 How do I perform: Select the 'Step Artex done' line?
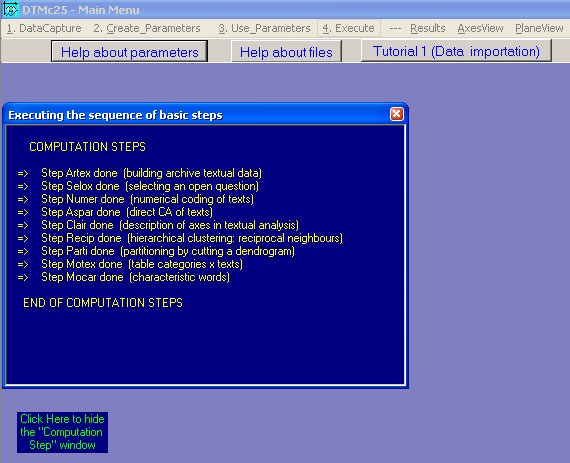tap(140, 173)
